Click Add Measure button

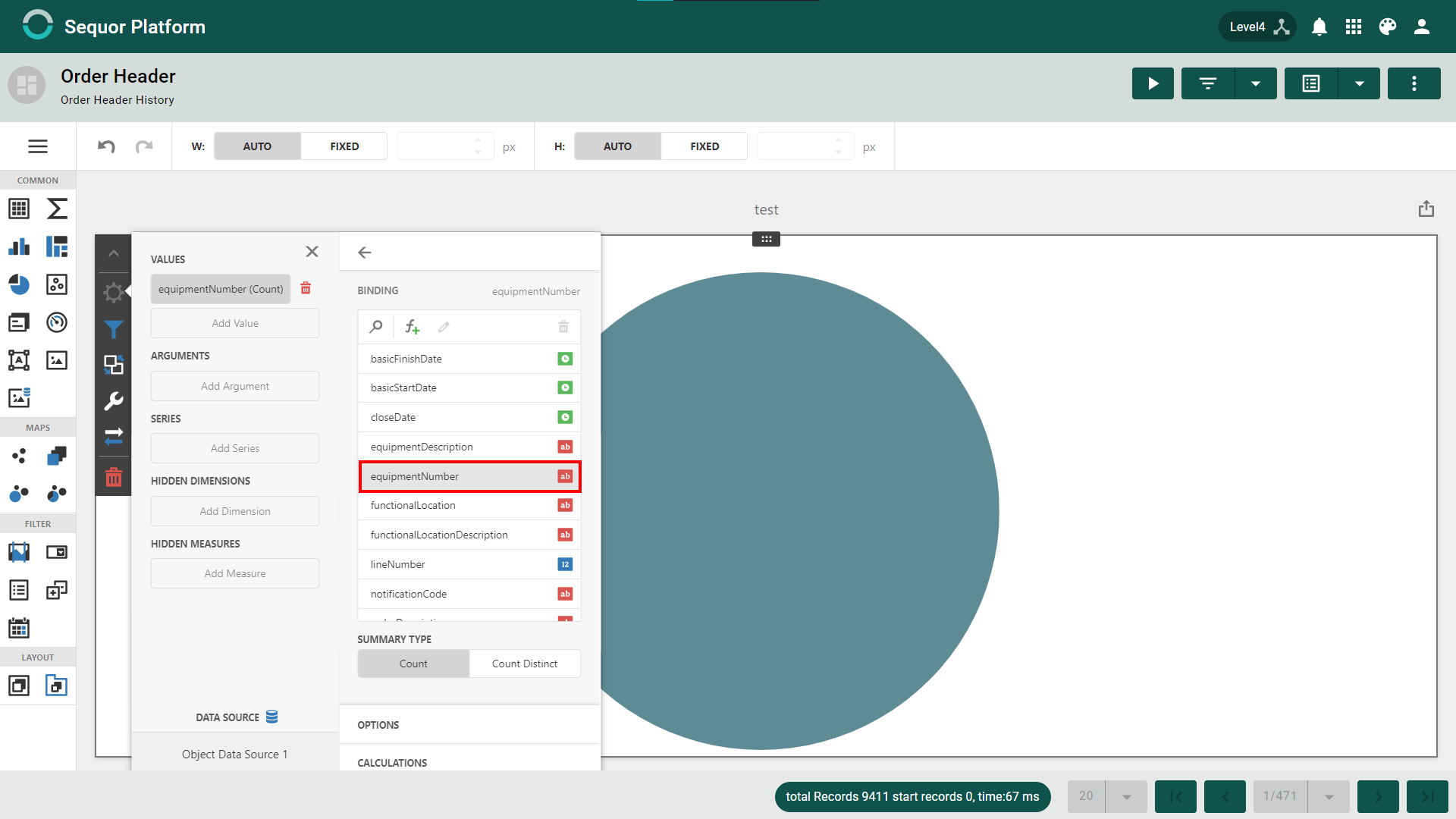(235, 573)
